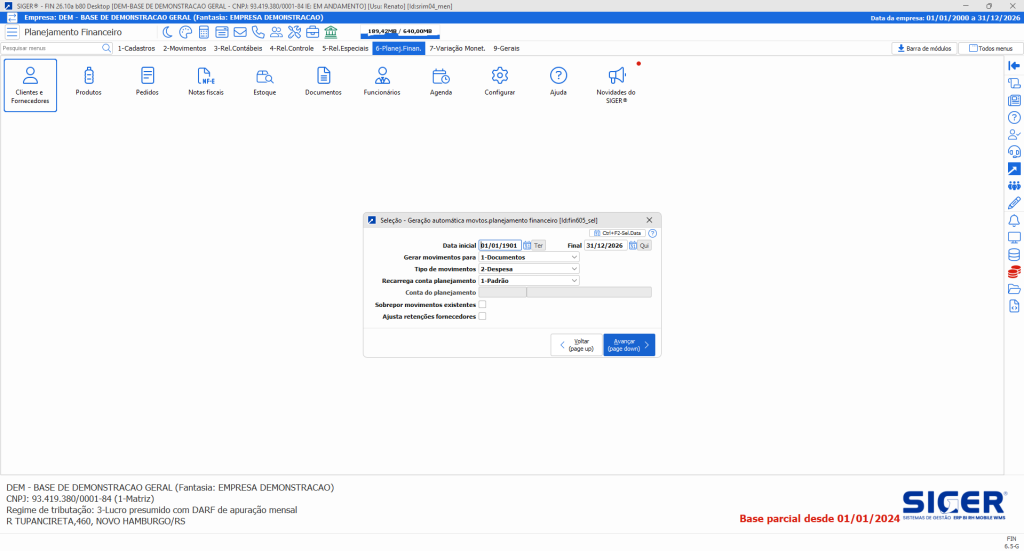Open the folder icon in right sidebar
This screenshot has width=1024, height=551.
click(x=1014, y=289)
